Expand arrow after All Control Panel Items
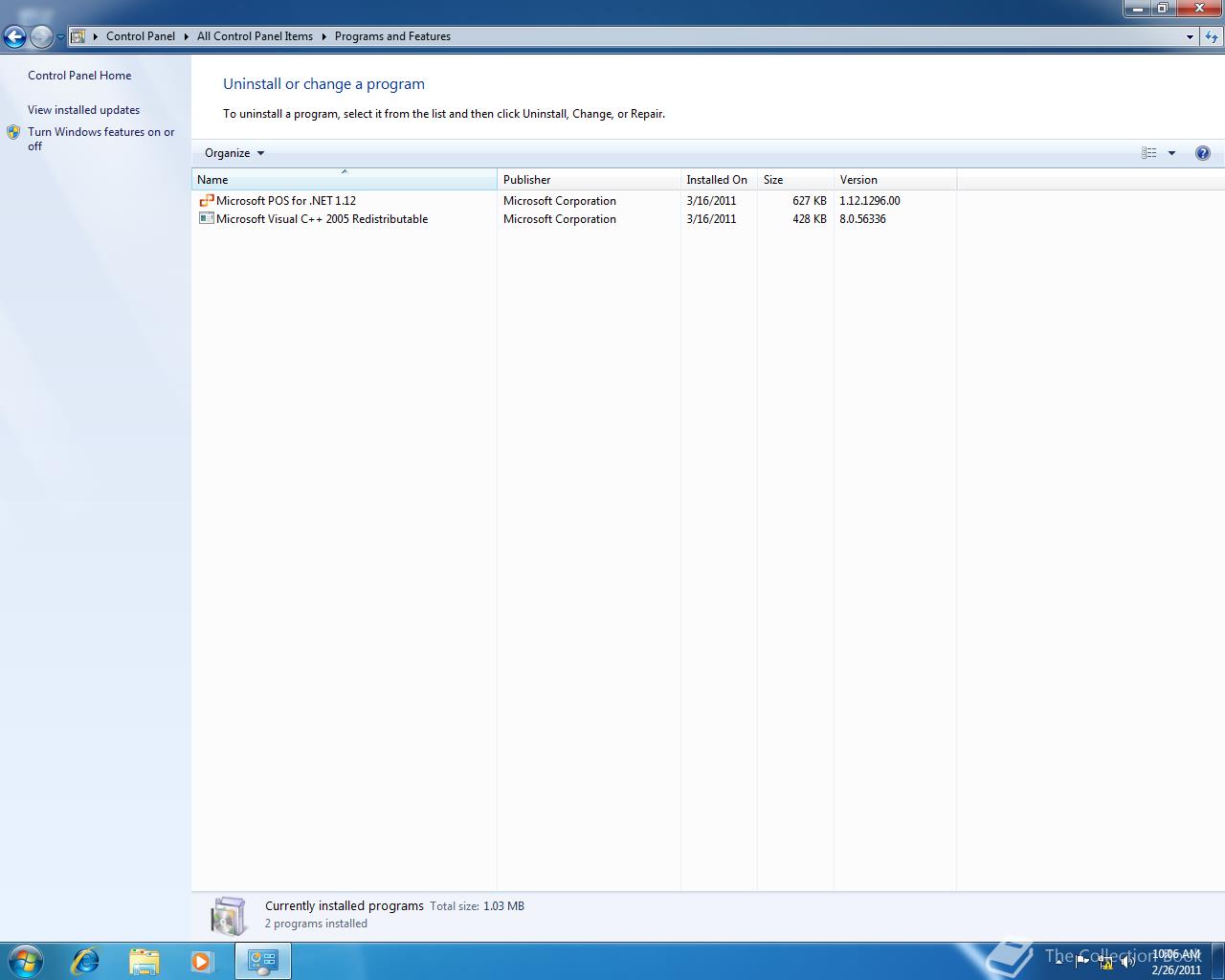Image resolution: width=1225 pixels, height=980 pixels. (324, 36)
